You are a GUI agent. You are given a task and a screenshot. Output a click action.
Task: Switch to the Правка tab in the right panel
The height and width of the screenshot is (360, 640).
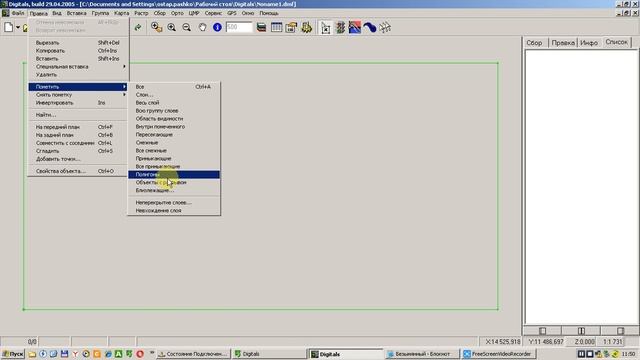[x=563, y=42]
